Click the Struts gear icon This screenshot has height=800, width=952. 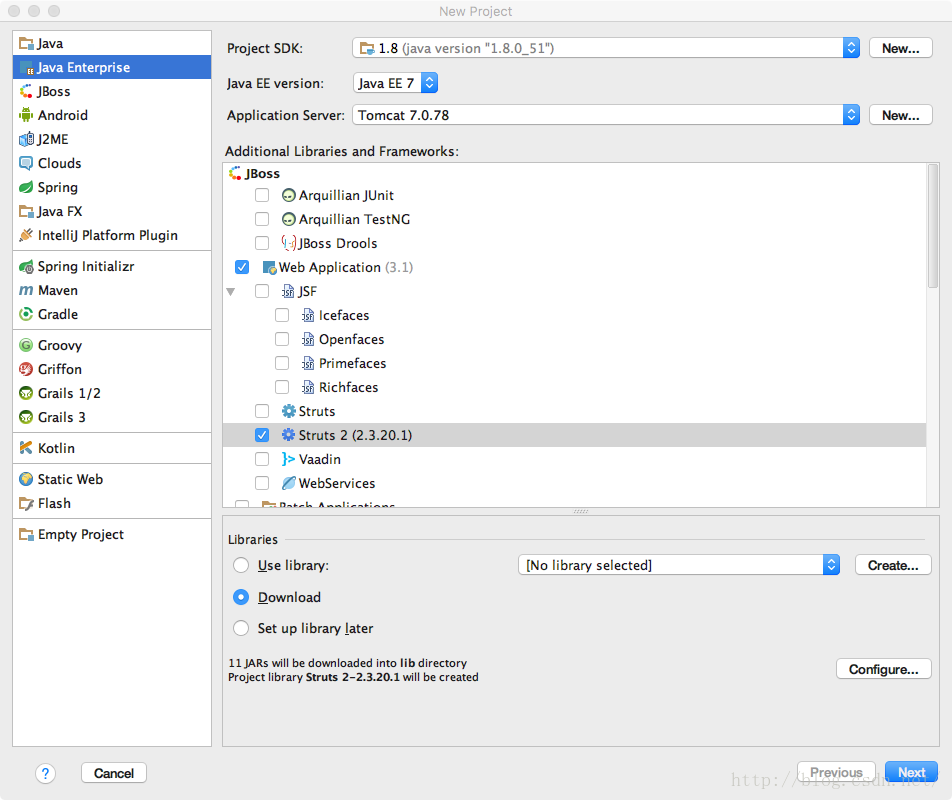pyautogui.click(x=288, y=412)
